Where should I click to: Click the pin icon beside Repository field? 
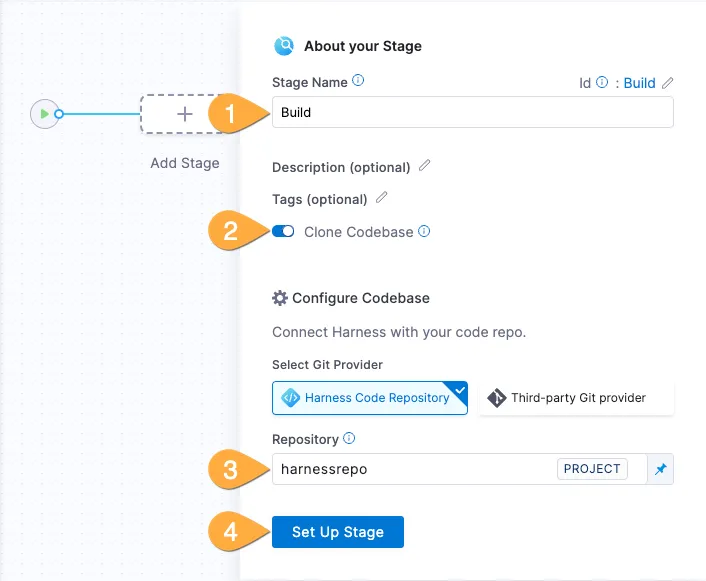[659, 469]
